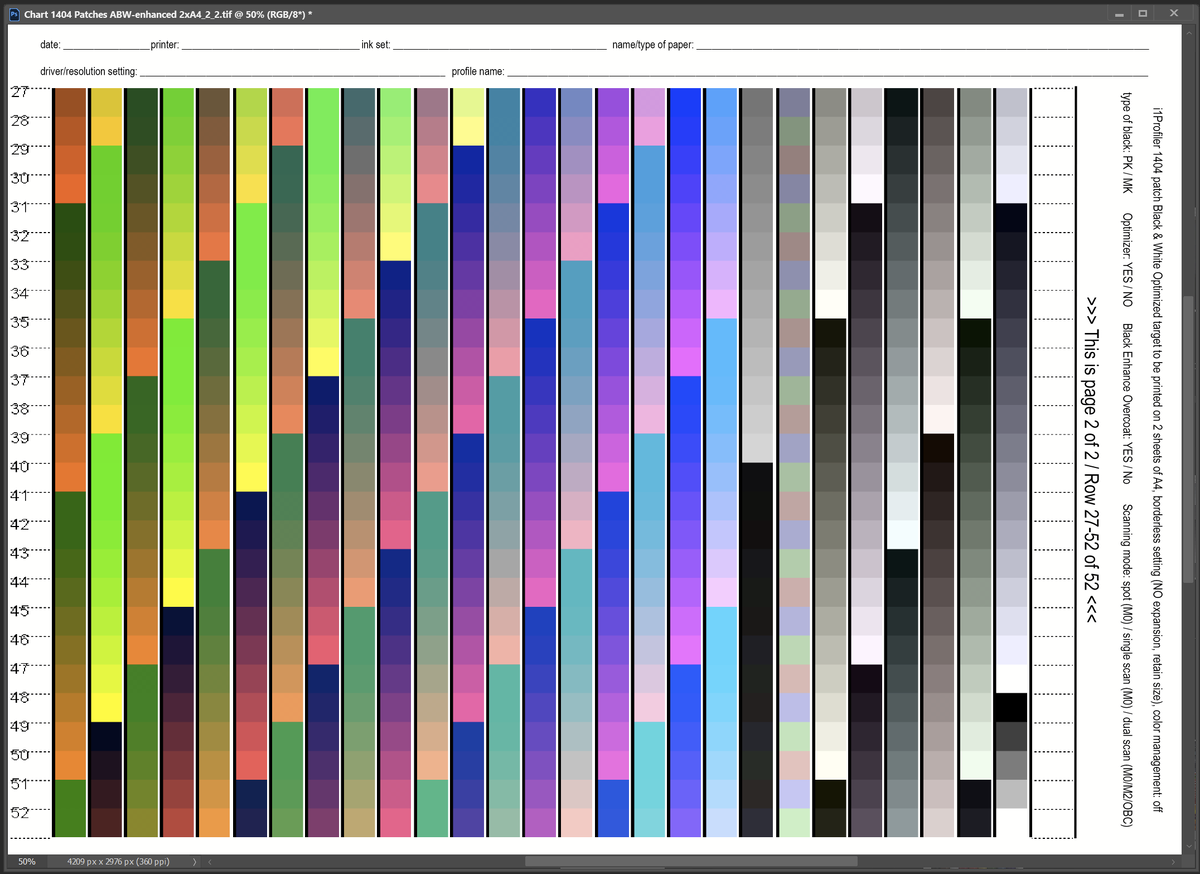
Task: Open the status bar info flyout arrow
Action: (x=194, y=861)
